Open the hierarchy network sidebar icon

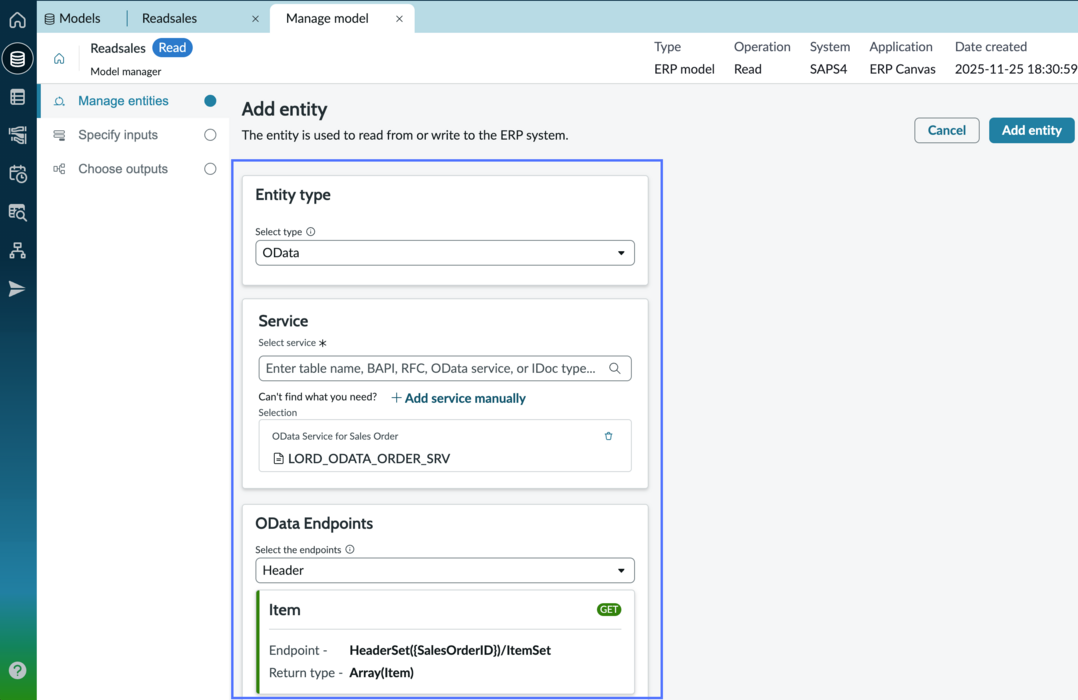18,250
